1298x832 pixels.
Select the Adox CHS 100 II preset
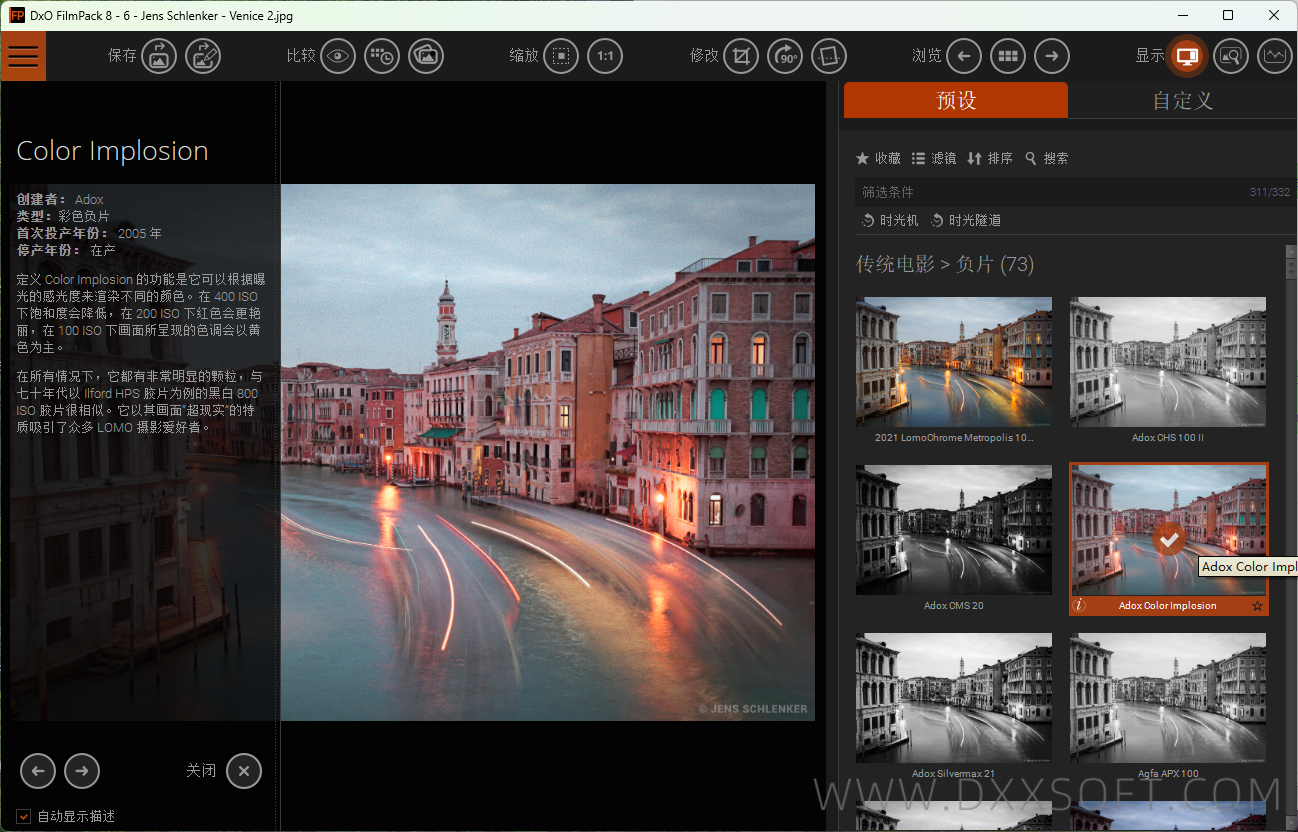1168,362
